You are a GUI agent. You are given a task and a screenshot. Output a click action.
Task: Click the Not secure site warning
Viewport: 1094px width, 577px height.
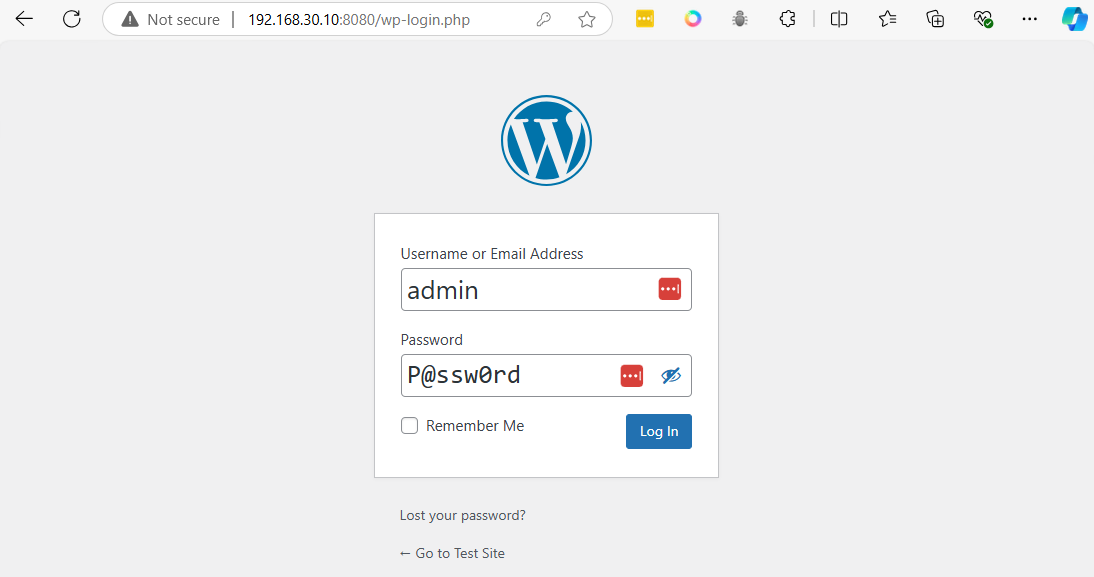[170, 19]
